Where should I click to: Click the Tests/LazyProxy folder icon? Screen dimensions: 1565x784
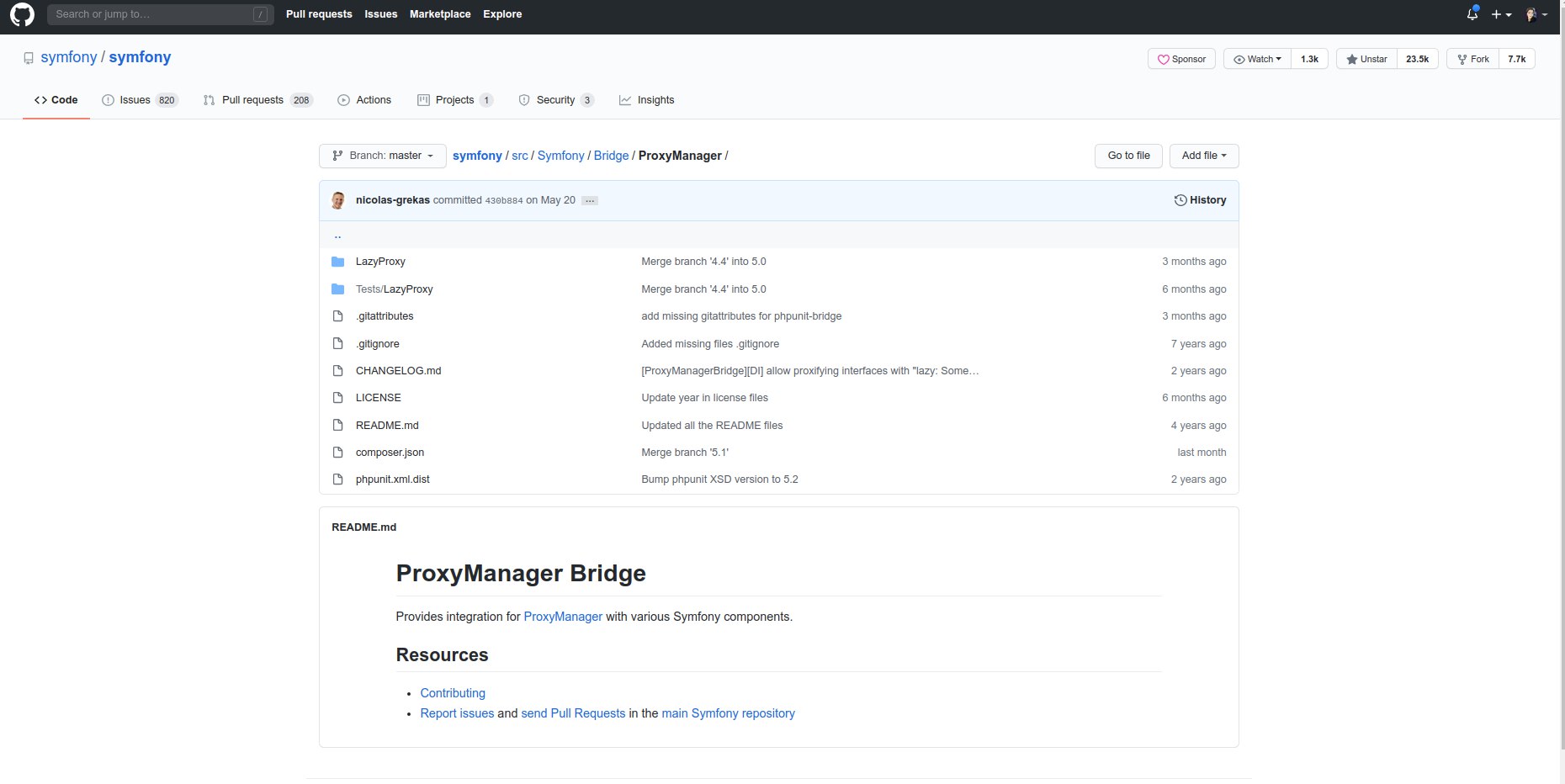coord(338,289)
